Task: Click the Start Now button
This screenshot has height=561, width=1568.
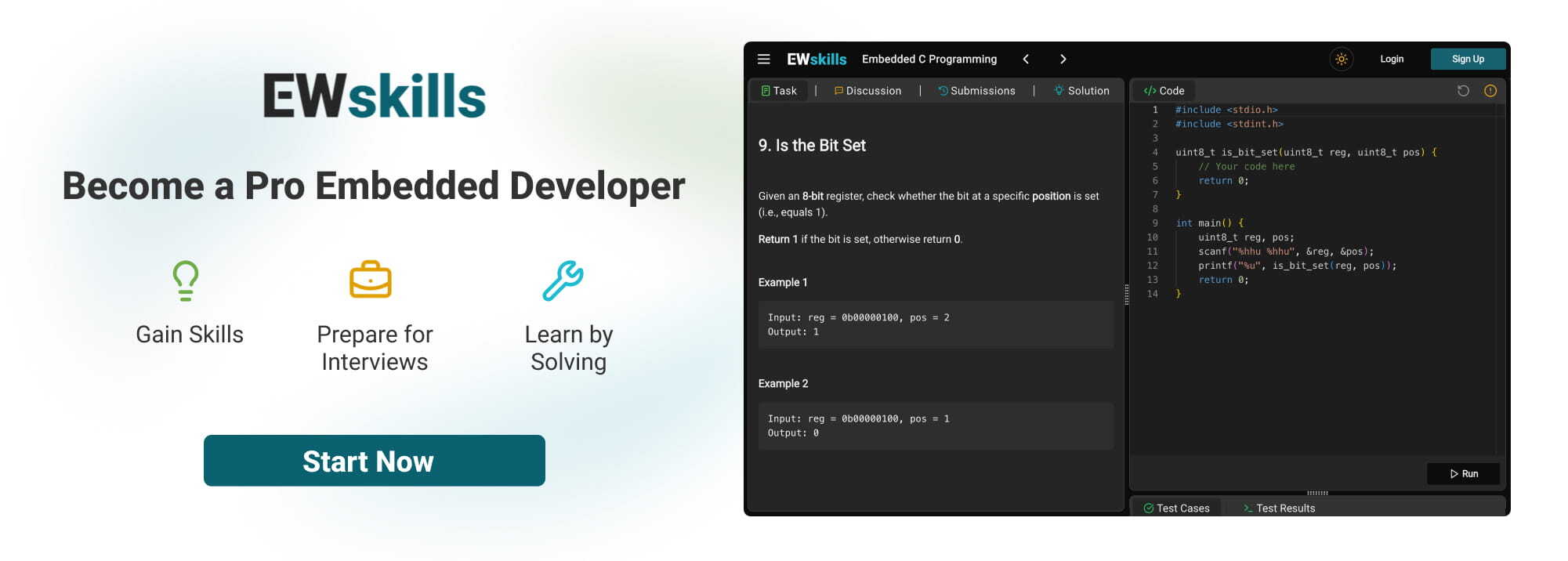Action: [x=375, y=461]
